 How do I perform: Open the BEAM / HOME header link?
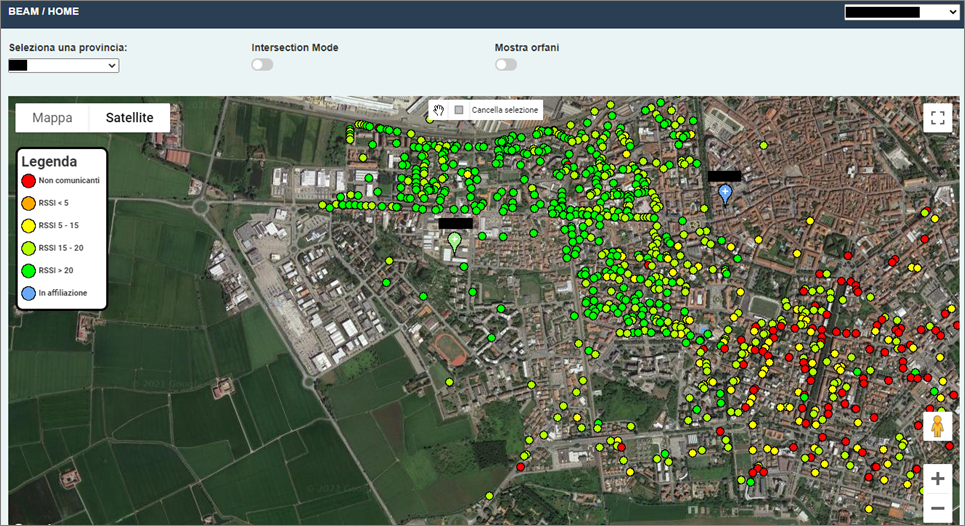pos(43,12)
